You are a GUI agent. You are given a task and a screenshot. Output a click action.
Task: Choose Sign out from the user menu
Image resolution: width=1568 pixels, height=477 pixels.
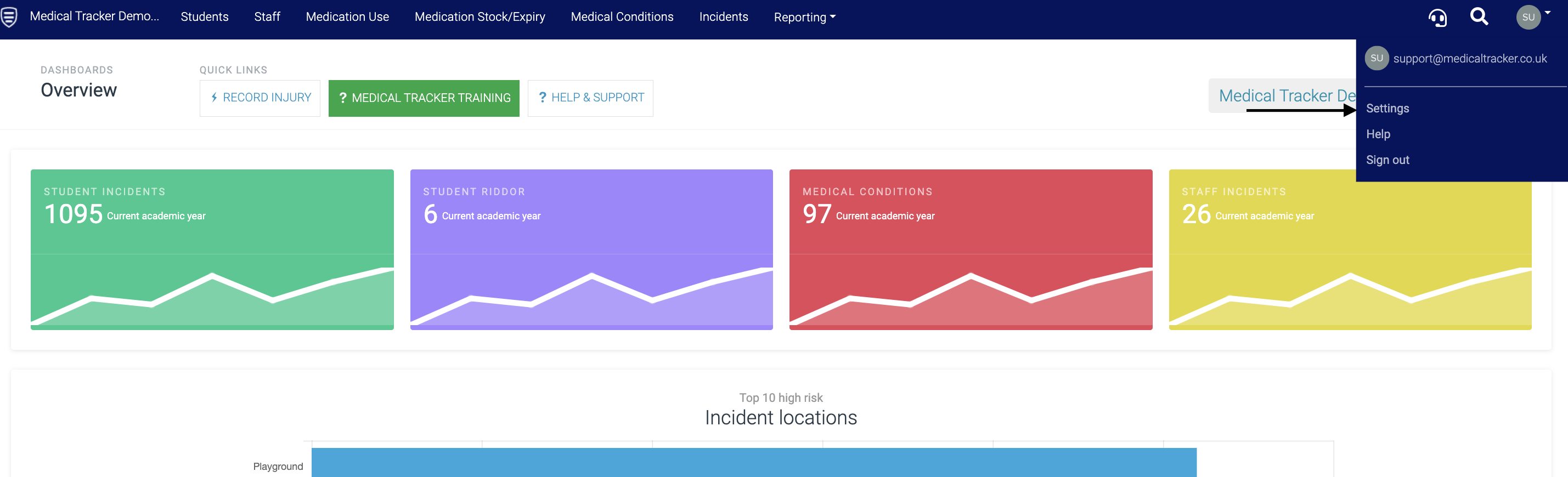1387,160
